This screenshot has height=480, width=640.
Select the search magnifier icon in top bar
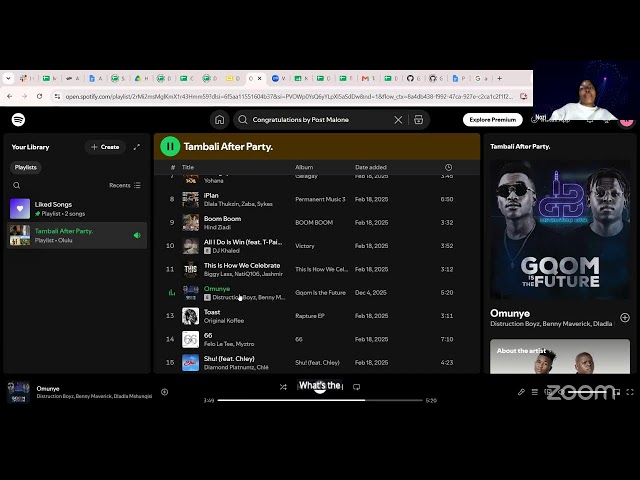[x=243, y=120]
